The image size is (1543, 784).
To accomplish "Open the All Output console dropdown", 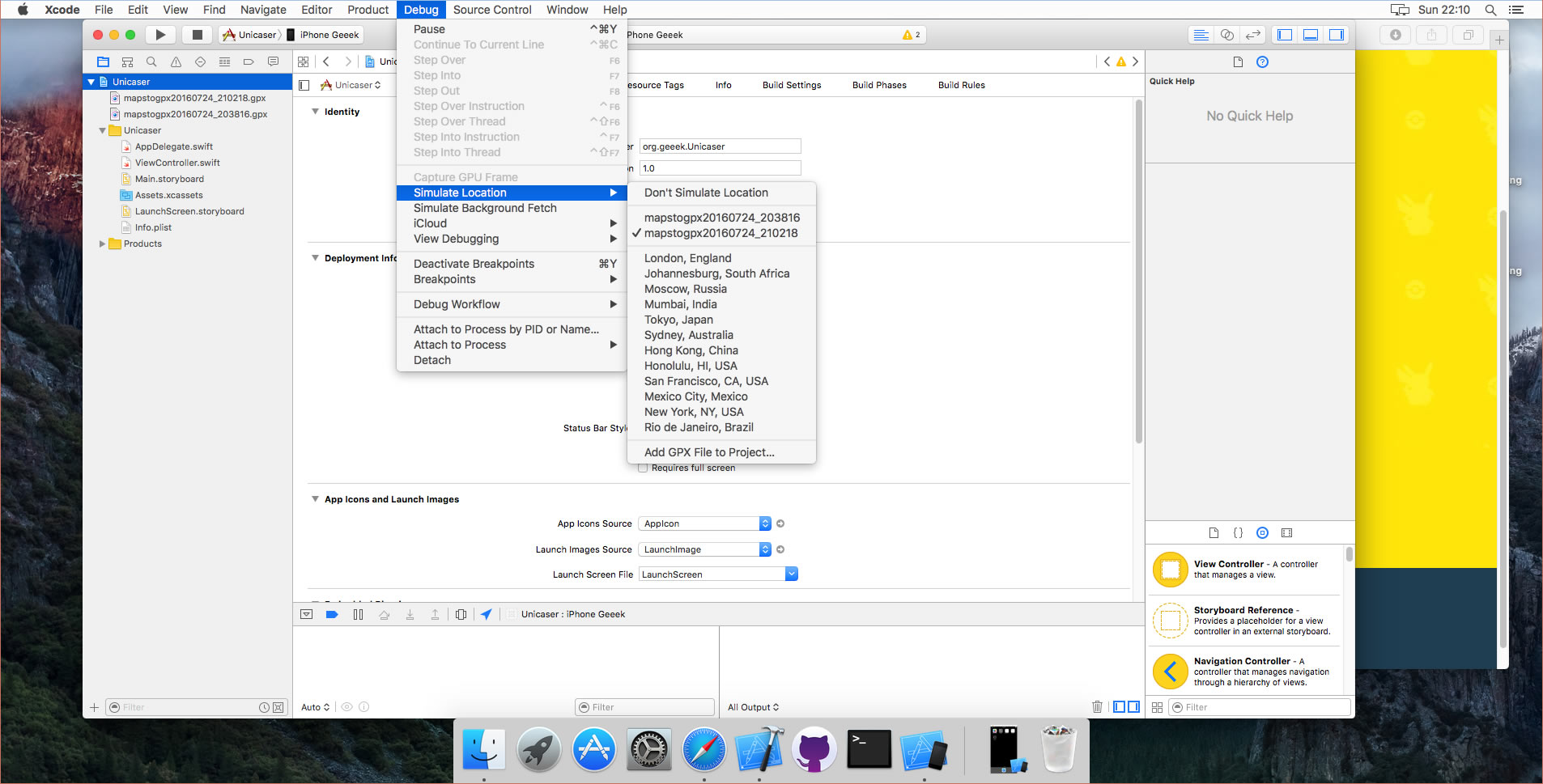I will coord(753,707).
